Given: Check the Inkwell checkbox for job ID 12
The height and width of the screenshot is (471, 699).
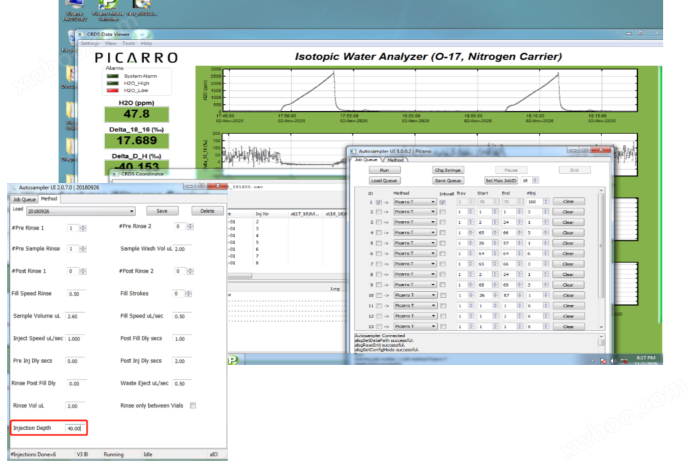Looking at the screenshot, I should point(443,316).
